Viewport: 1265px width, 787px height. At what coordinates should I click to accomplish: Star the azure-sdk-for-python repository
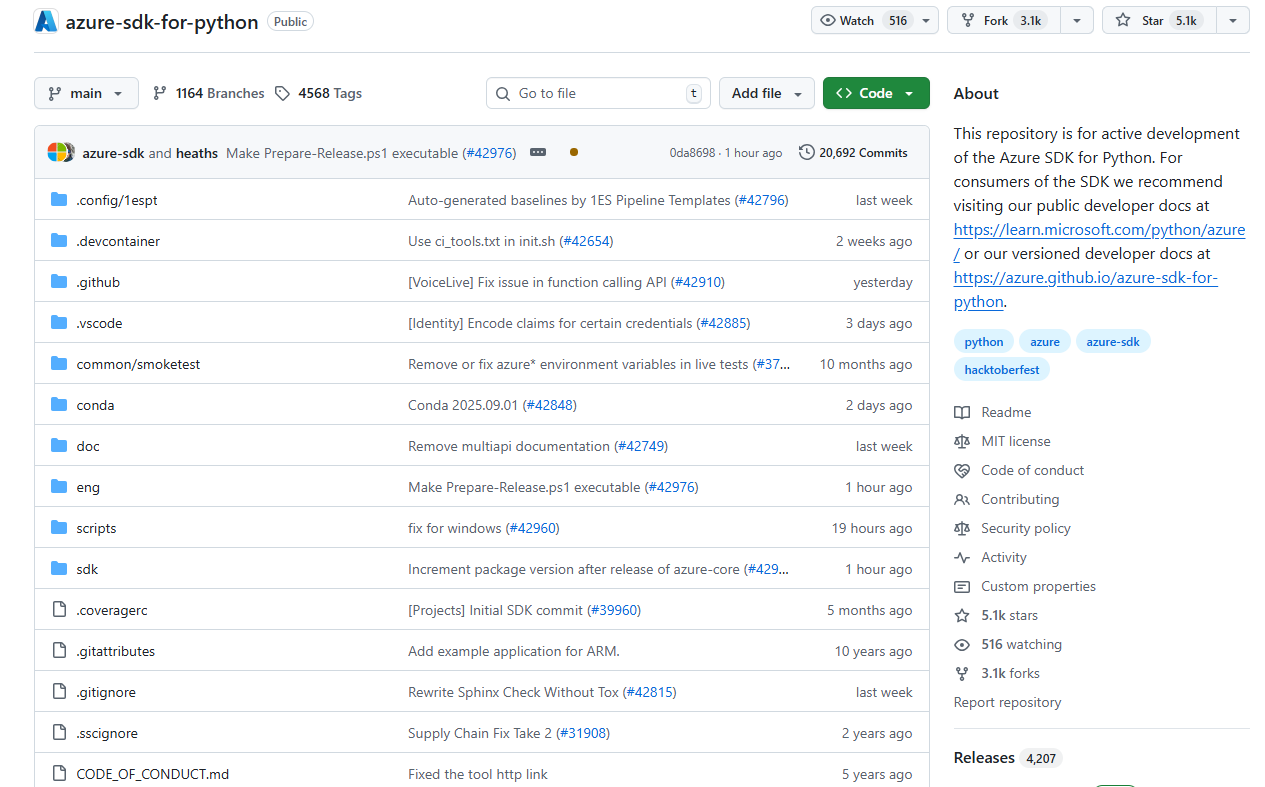pos(1161,19)
